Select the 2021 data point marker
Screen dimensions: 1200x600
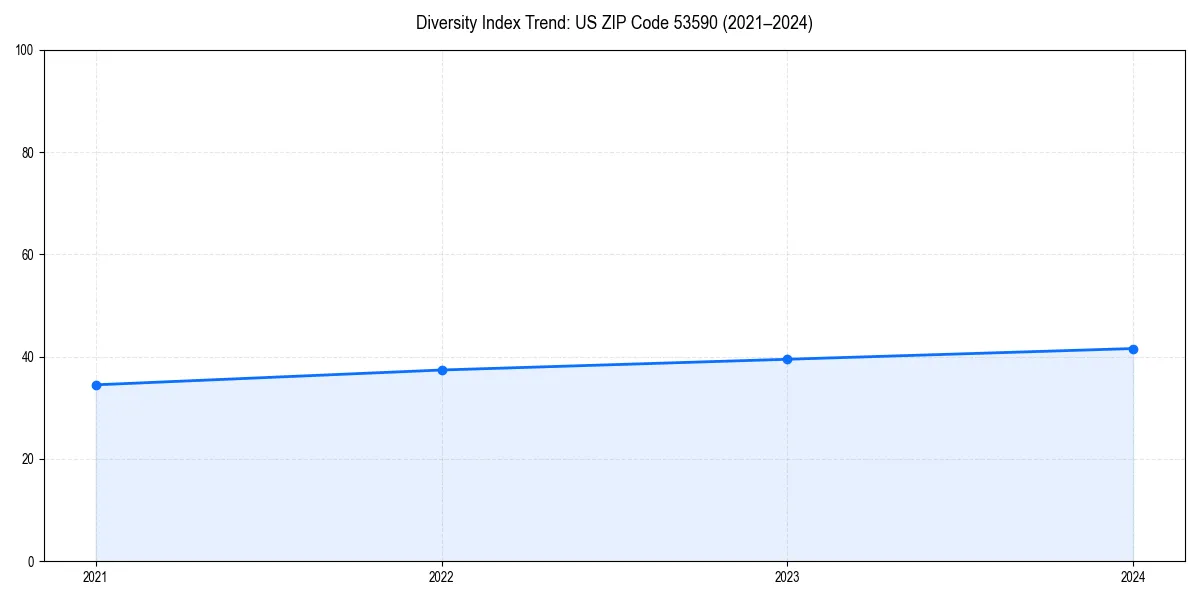pyautogui.click(x=96, y=384)
